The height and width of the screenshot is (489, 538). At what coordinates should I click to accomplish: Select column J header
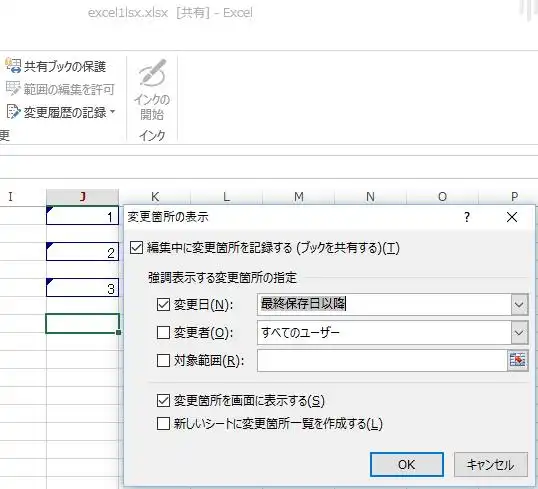[82, 197]
